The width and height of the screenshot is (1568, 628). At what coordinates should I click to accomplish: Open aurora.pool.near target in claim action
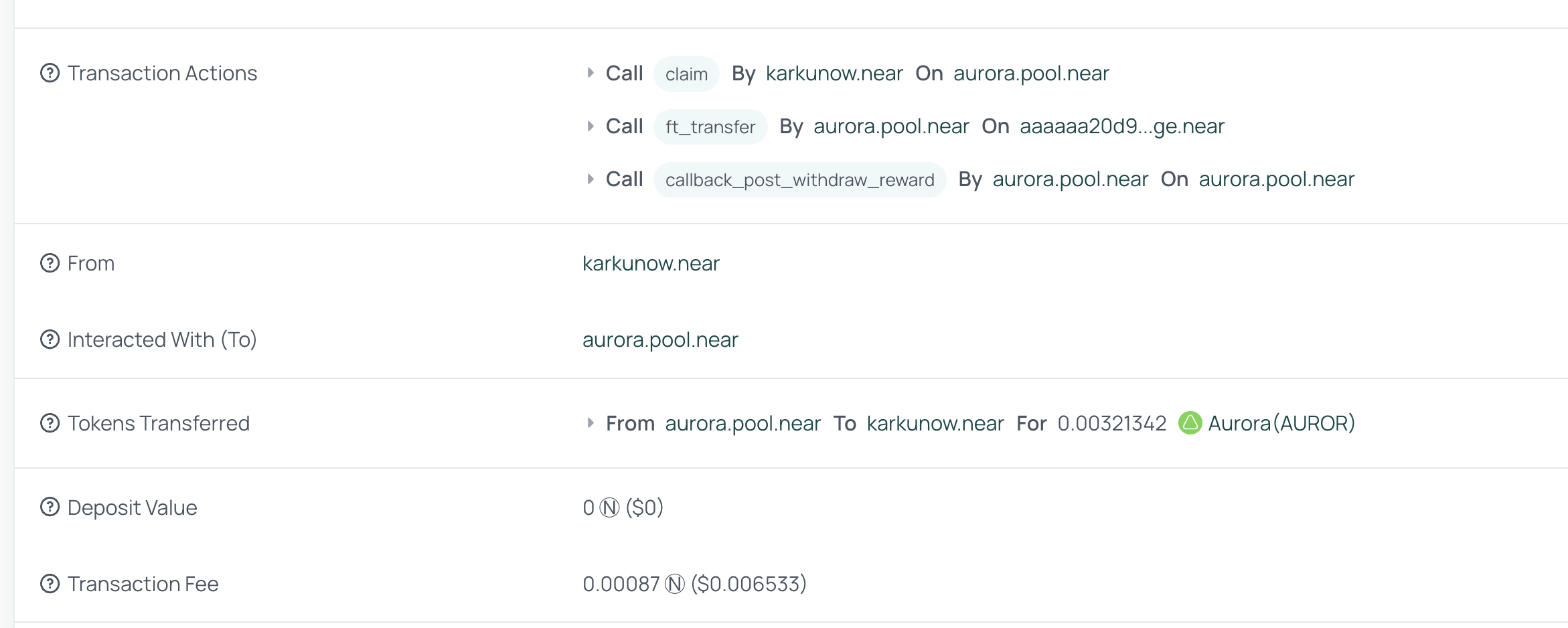pyautogui.click(x=1031, y=74)
